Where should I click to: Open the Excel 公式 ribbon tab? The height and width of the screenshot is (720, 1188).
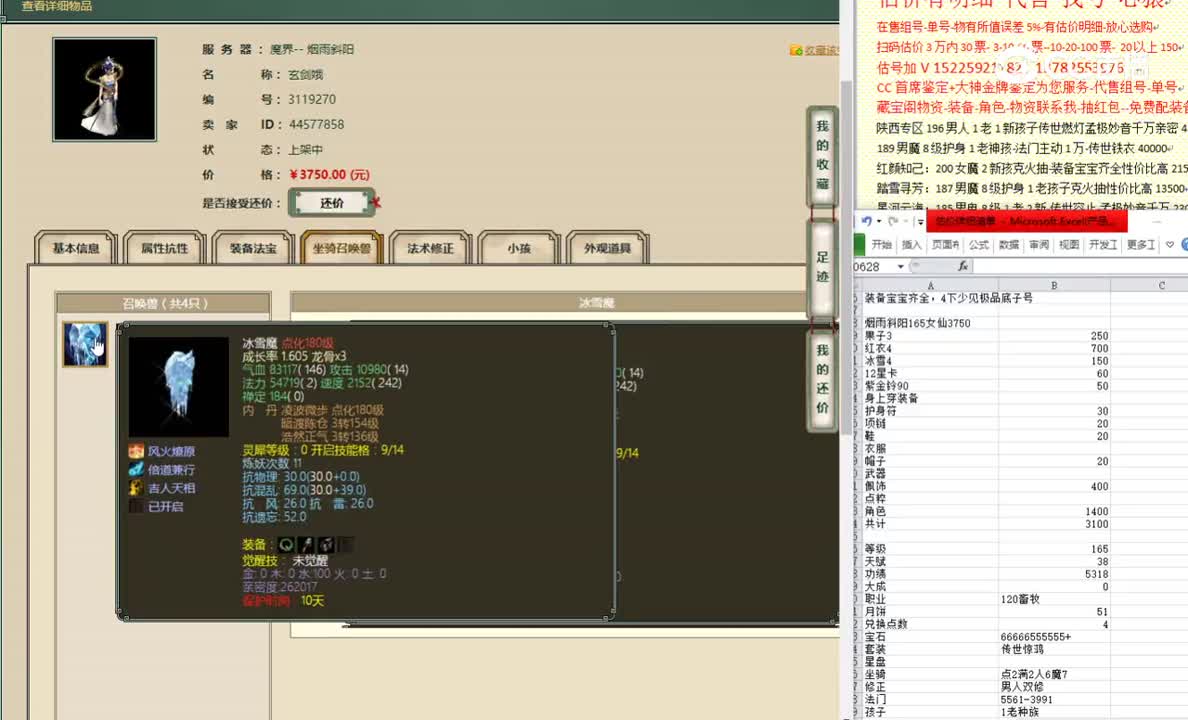(x=979, y=245)
